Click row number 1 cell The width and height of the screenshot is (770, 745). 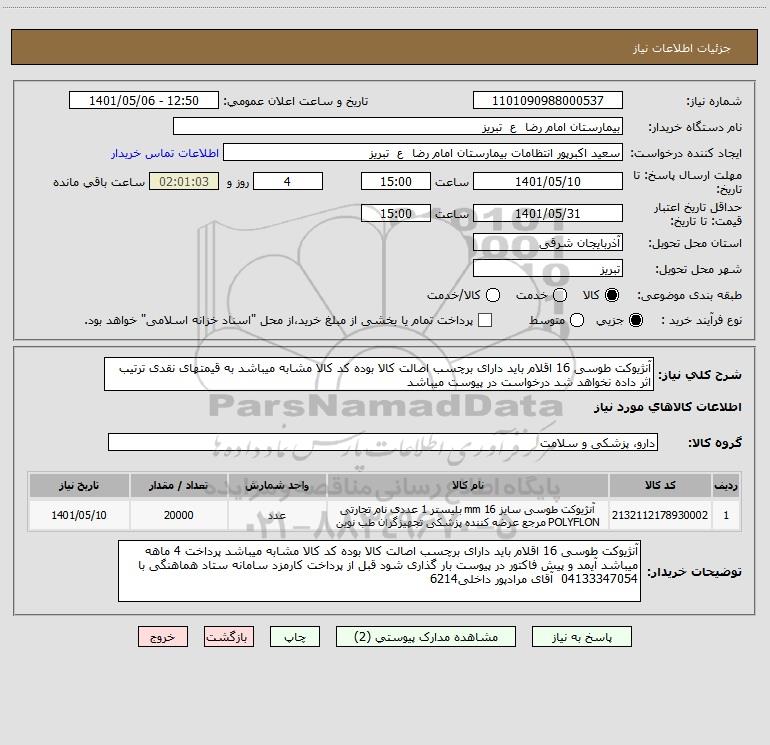point(726,515)
